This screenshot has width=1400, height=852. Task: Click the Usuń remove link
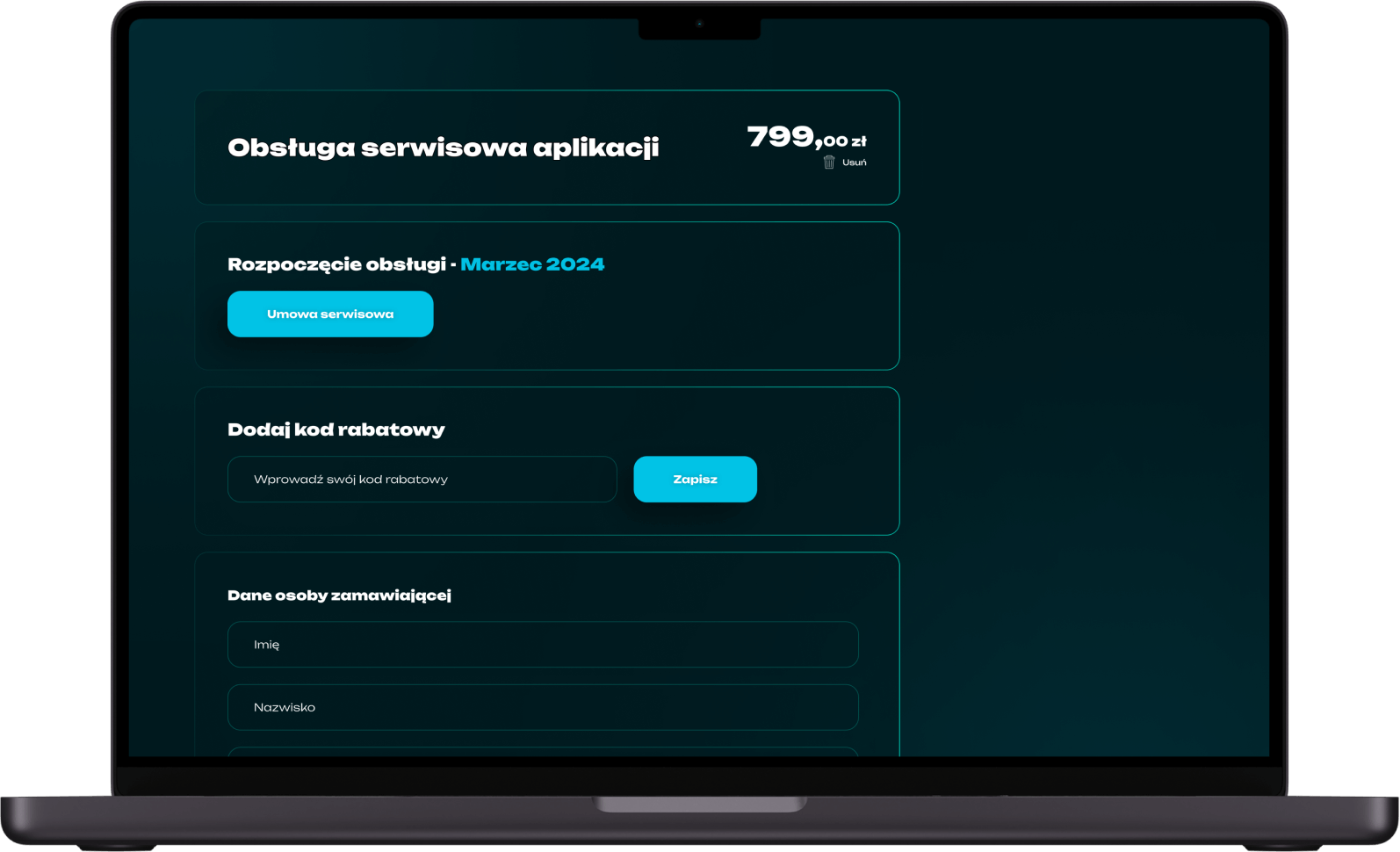pyautogui.click(x=855, y=162)
